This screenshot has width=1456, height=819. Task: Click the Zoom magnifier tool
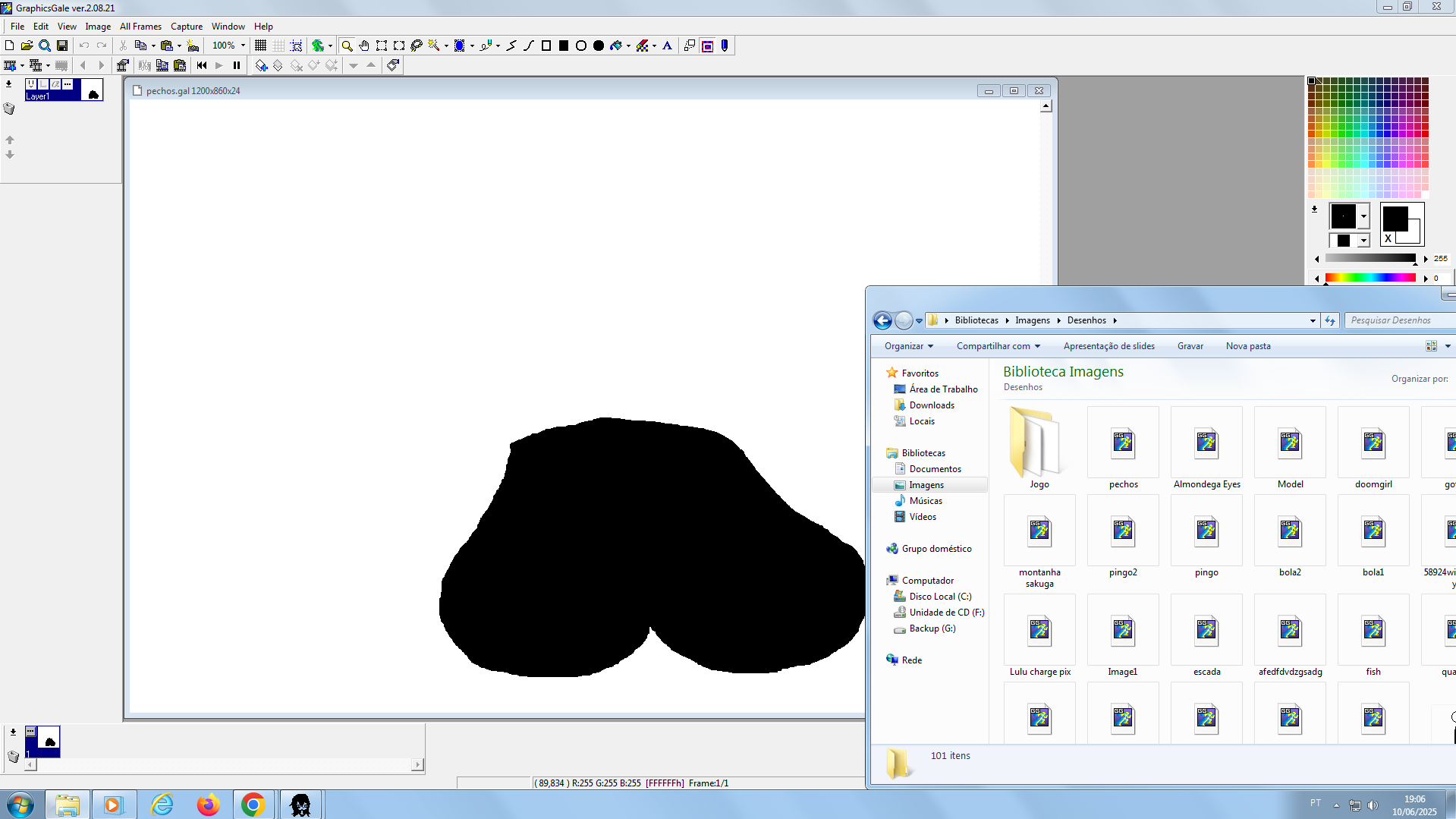tap(347, 46)
